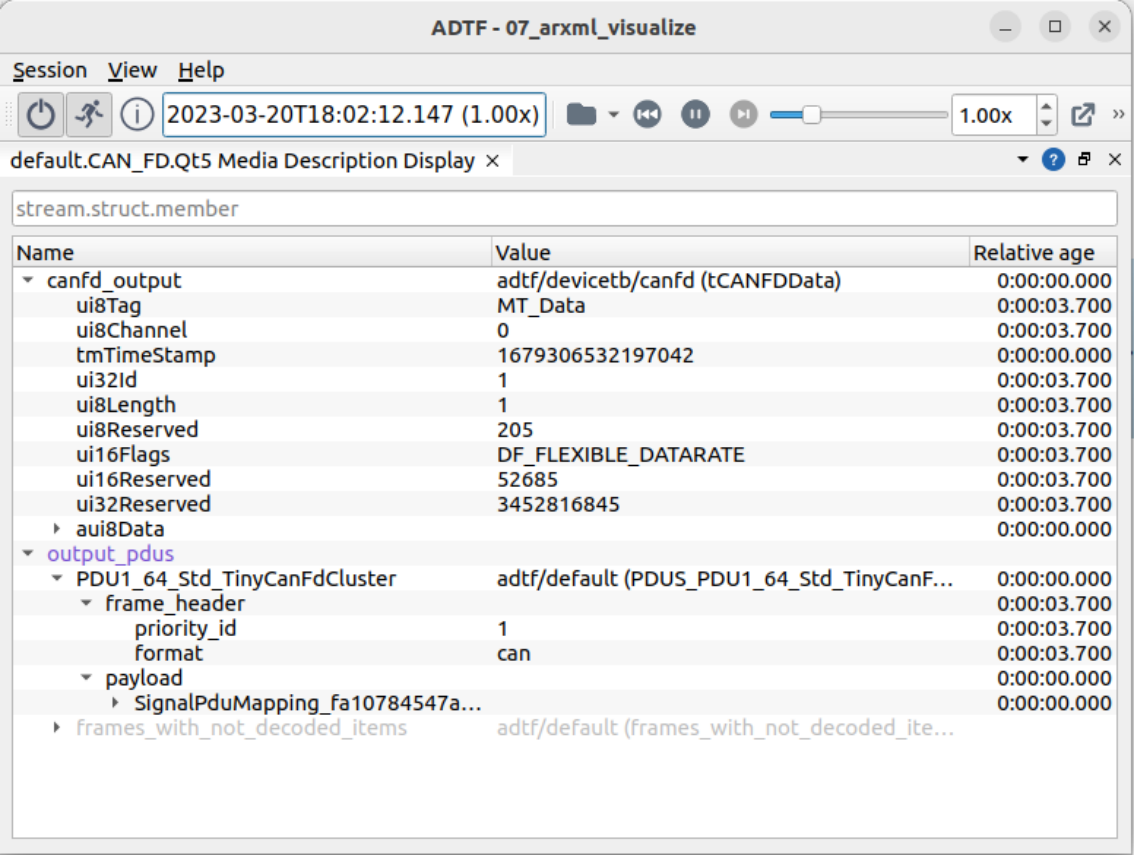This screenshot has height=855, width=1134.
Task: Open the dropdown arrow beside the folder icon
Action: (x=614, y=115)
